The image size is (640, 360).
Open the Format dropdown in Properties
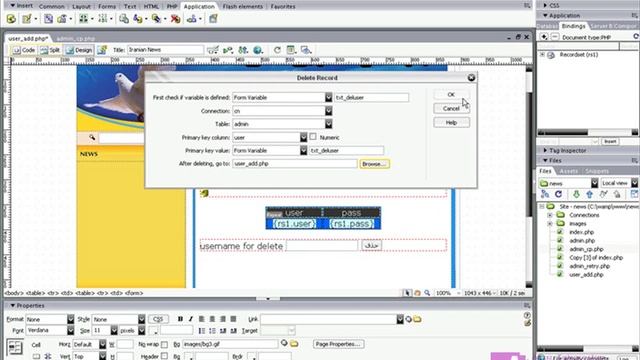[x=70, y=319]
